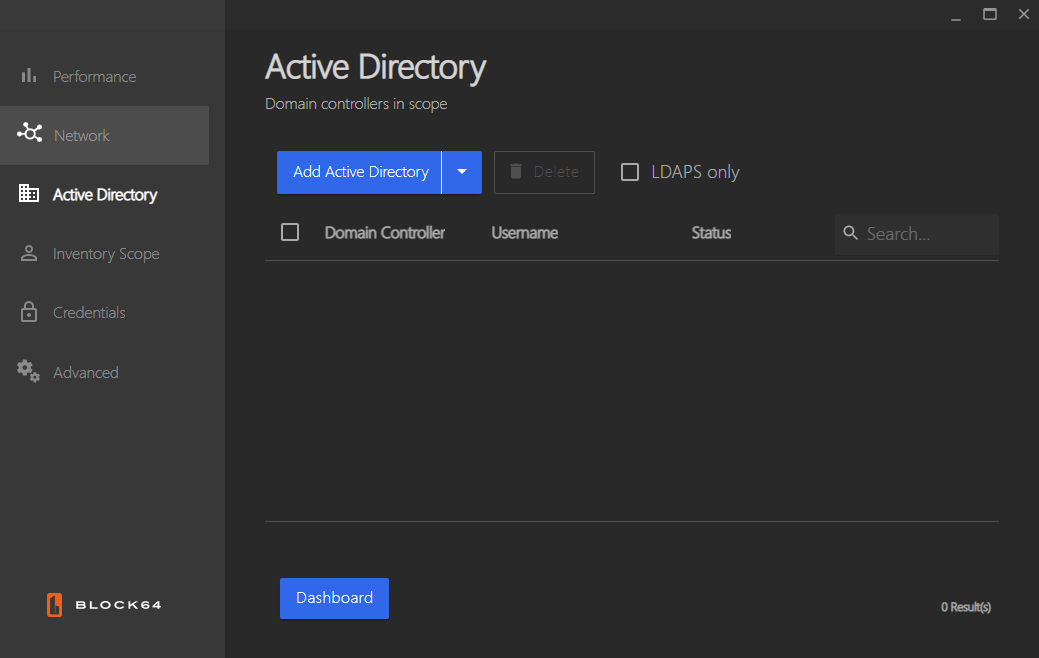The width and height of the screenshot is (1039, 658).
Task: Tick the select-all checkbox in table header
Action: coord(290,232)
